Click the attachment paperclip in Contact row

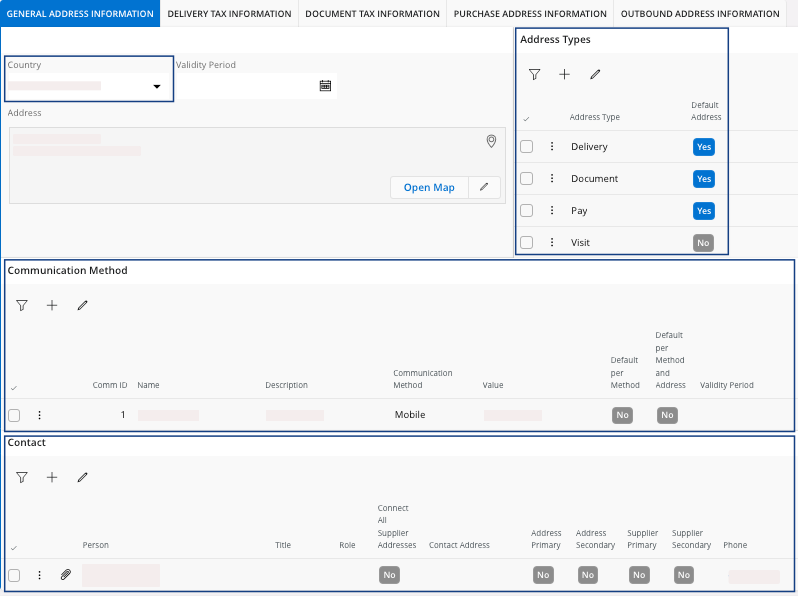66,575
